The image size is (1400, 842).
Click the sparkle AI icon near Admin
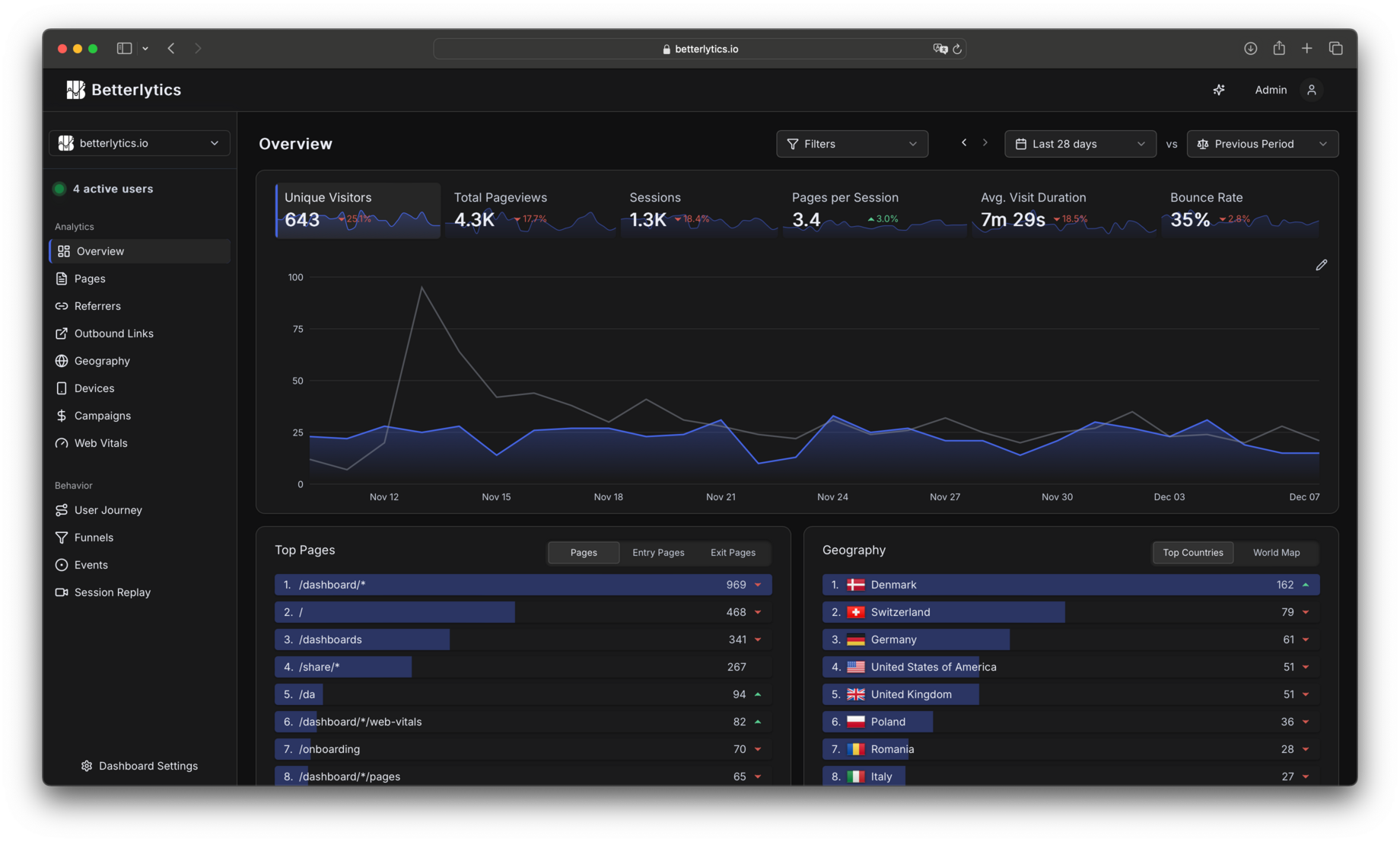click(x=1219, y=89)
